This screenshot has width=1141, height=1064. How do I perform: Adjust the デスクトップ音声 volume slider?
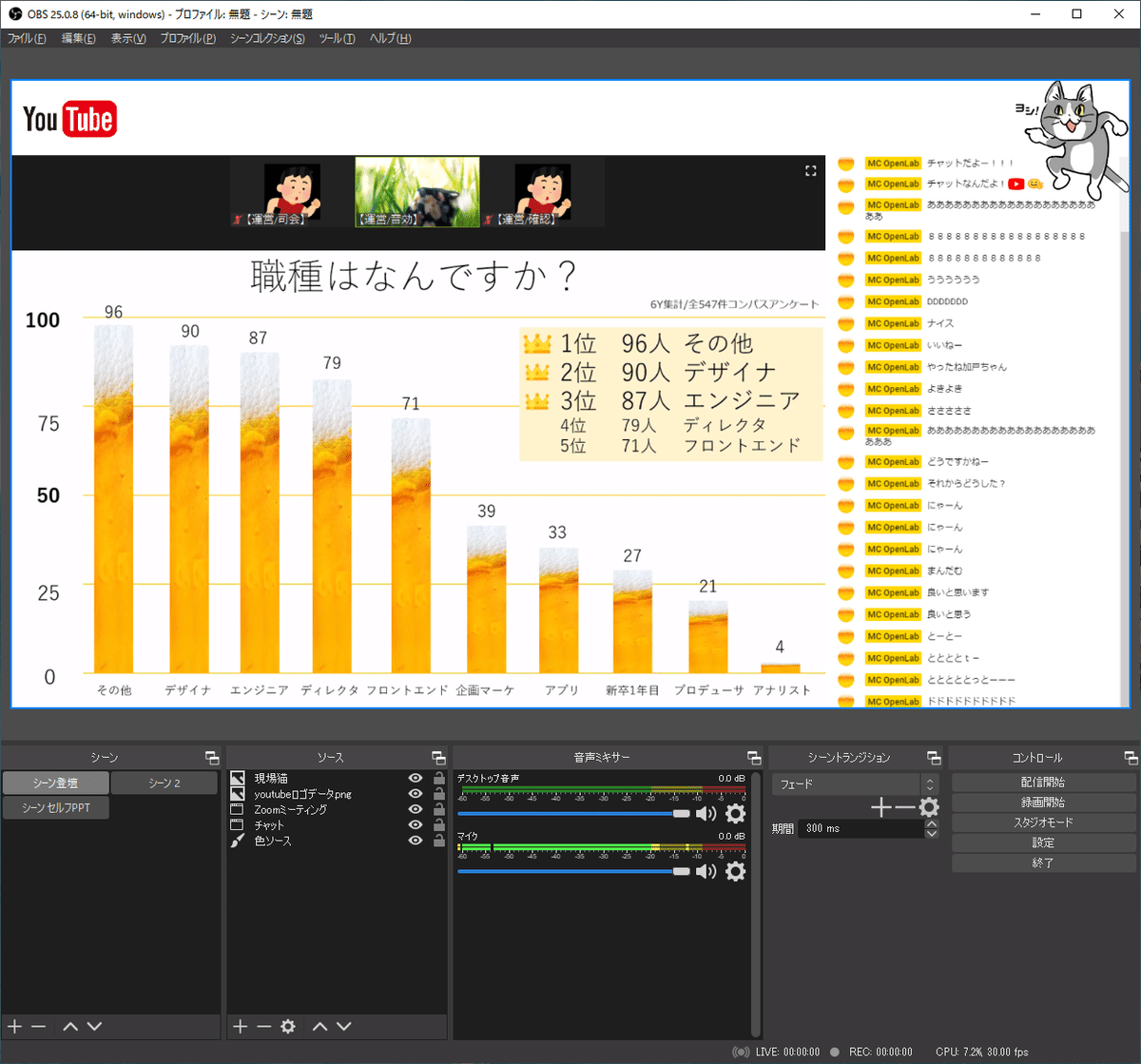click(573, 814)
